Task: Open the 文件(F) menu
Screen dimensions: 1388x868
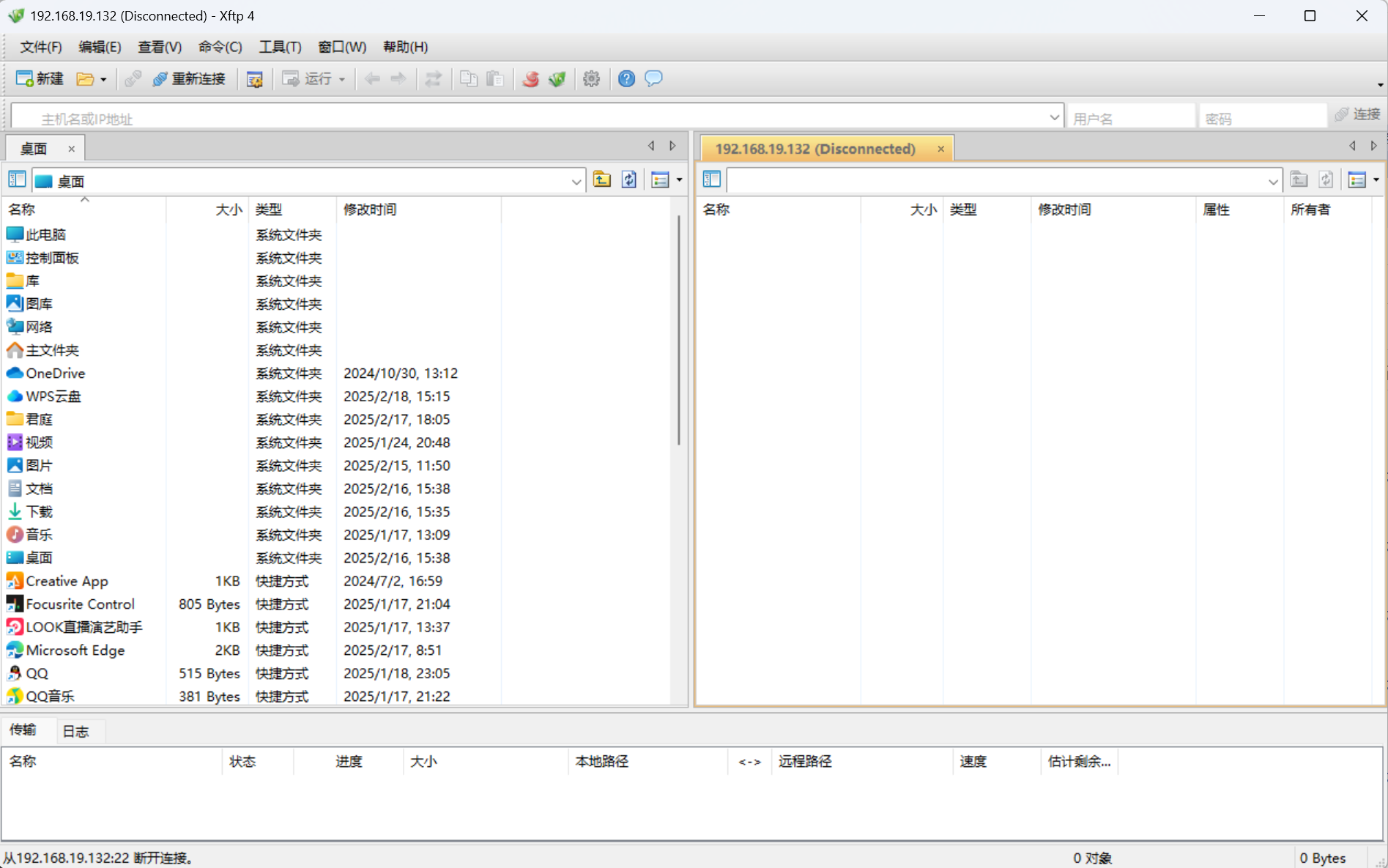Action: point(41,47)
